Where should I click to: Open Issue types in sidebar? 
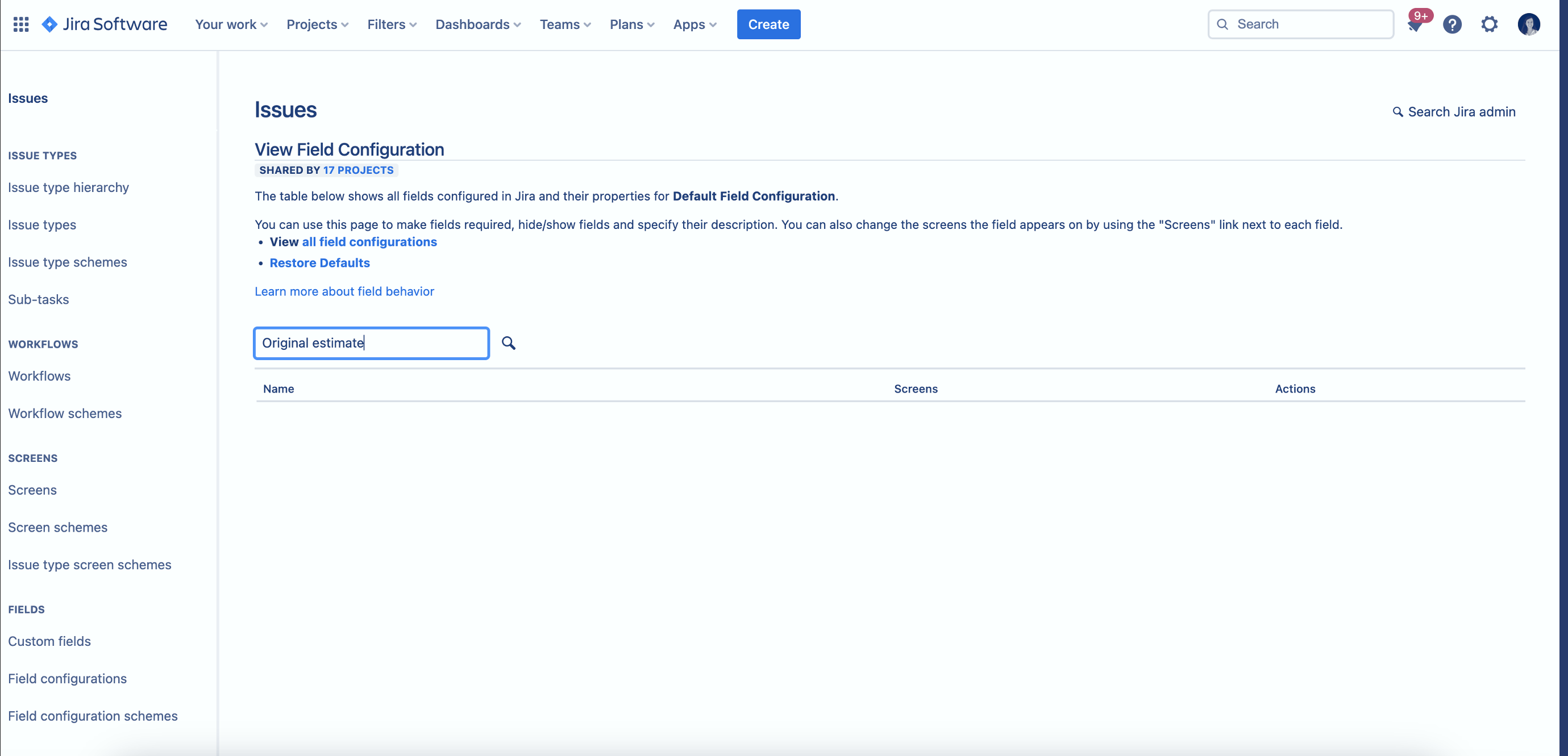42,225
